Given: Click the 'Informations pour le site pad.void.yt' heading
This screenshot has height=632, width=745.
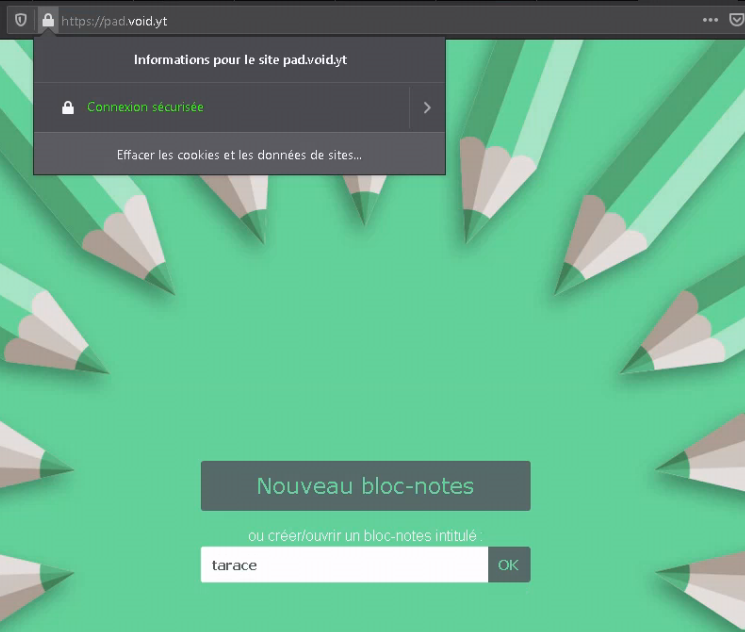Looking at the screenshot, I should point(240,60).
